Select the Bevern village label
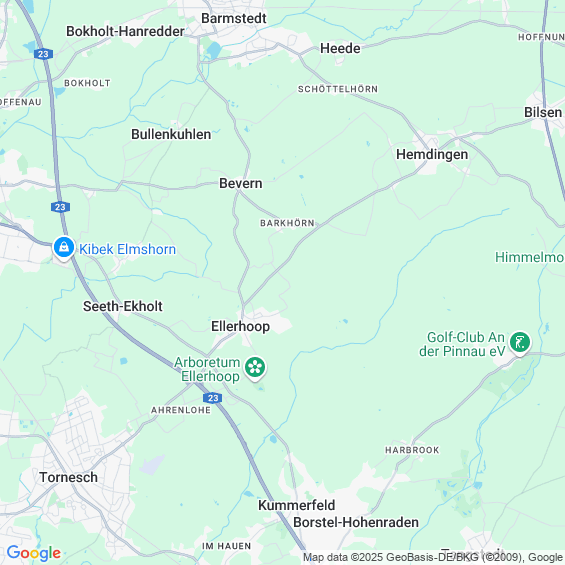The width and height of the screenshot is (565, 565). pyautogui.click(x=241, y=183)
